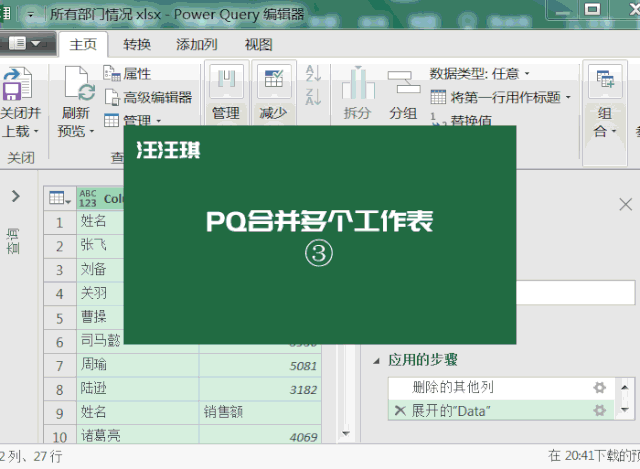Sort descending Z to A
Viewport: 640px width, 469px height.
click(x=313, y=97)
